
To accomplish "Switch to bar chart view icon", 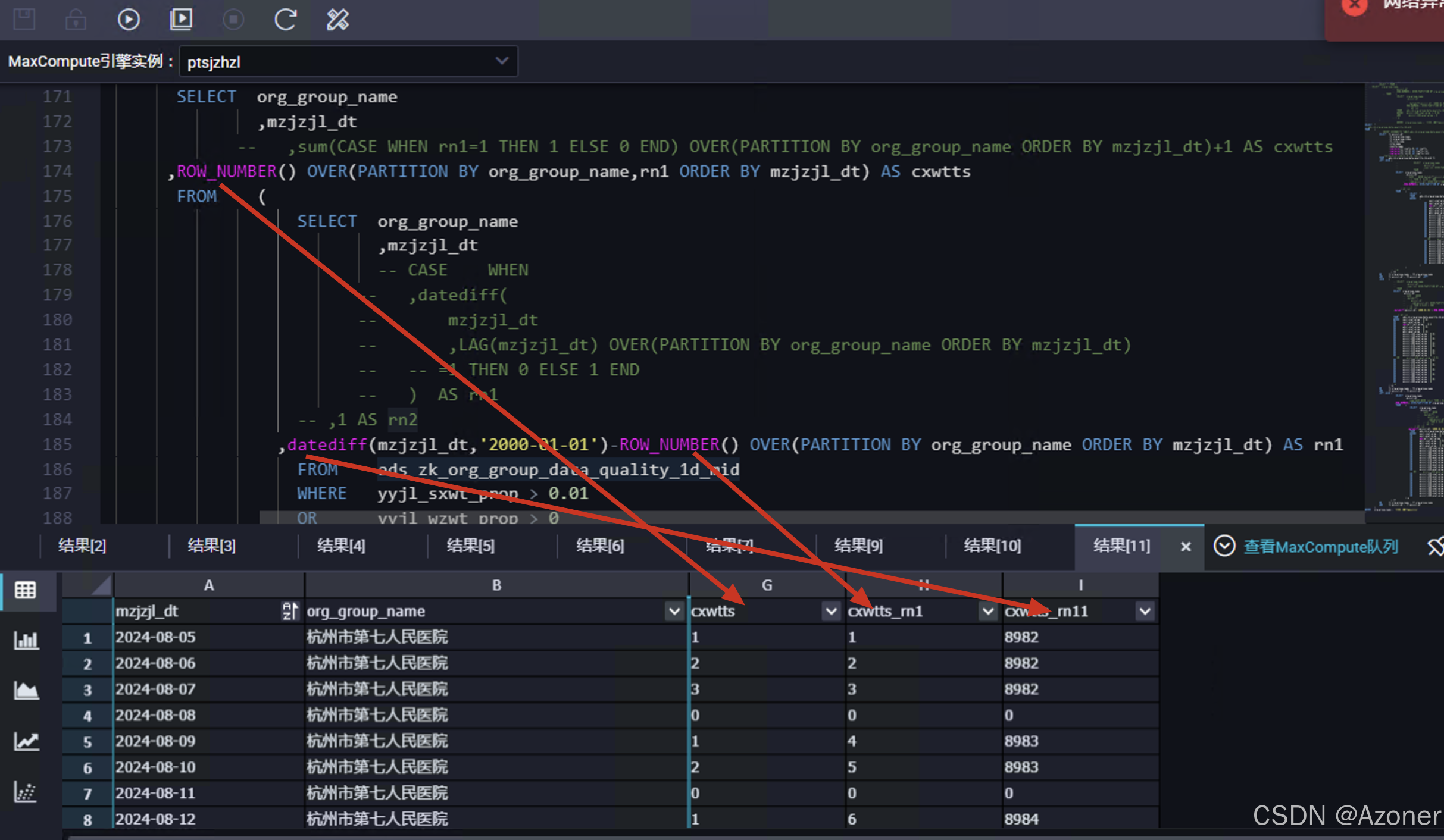I will pos(26,640).
